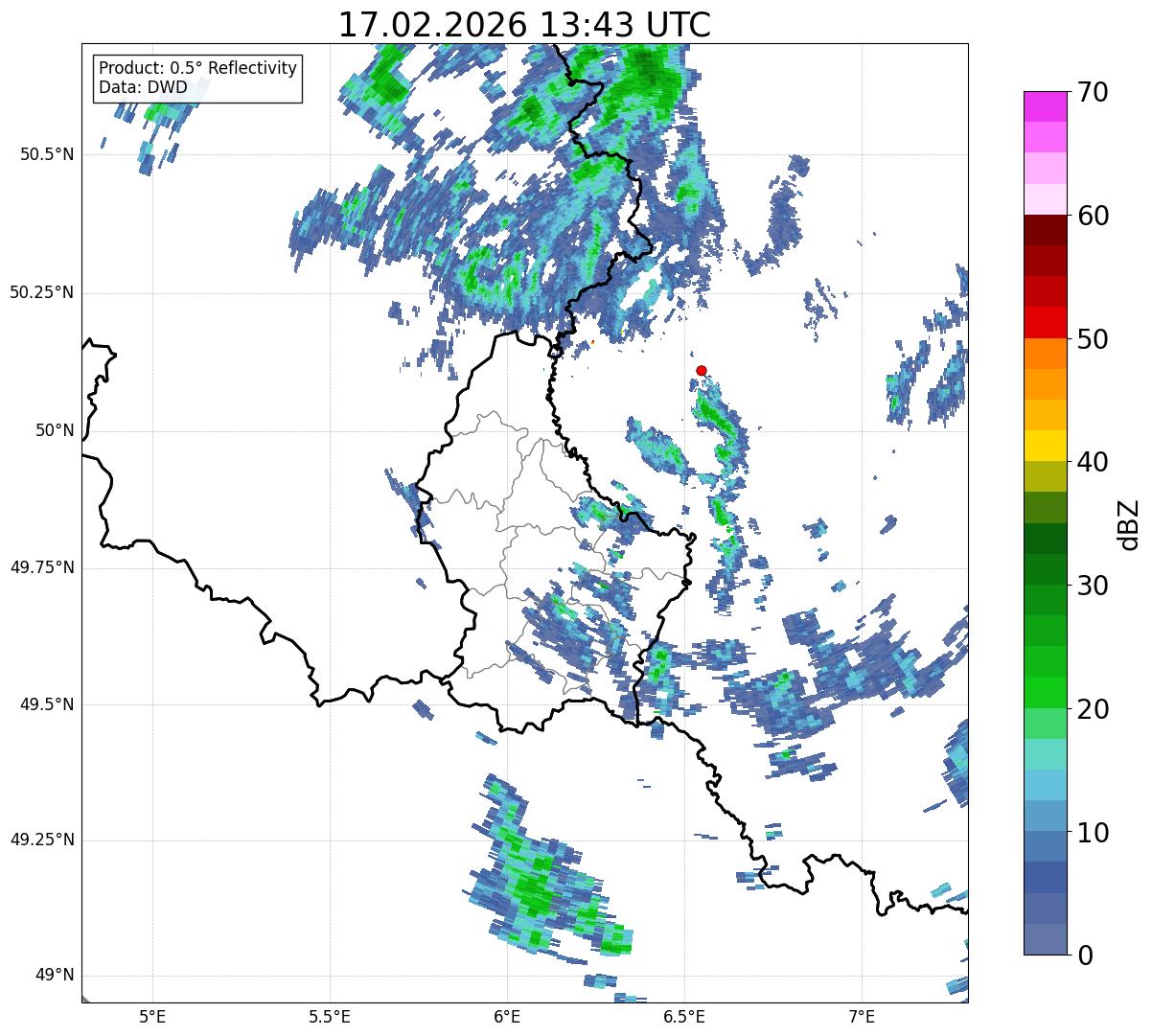Viewport: 1152px width, 1036px height.
Task: Pick the orange colorbar swatch just below 50
Action: click(1046, 354)
